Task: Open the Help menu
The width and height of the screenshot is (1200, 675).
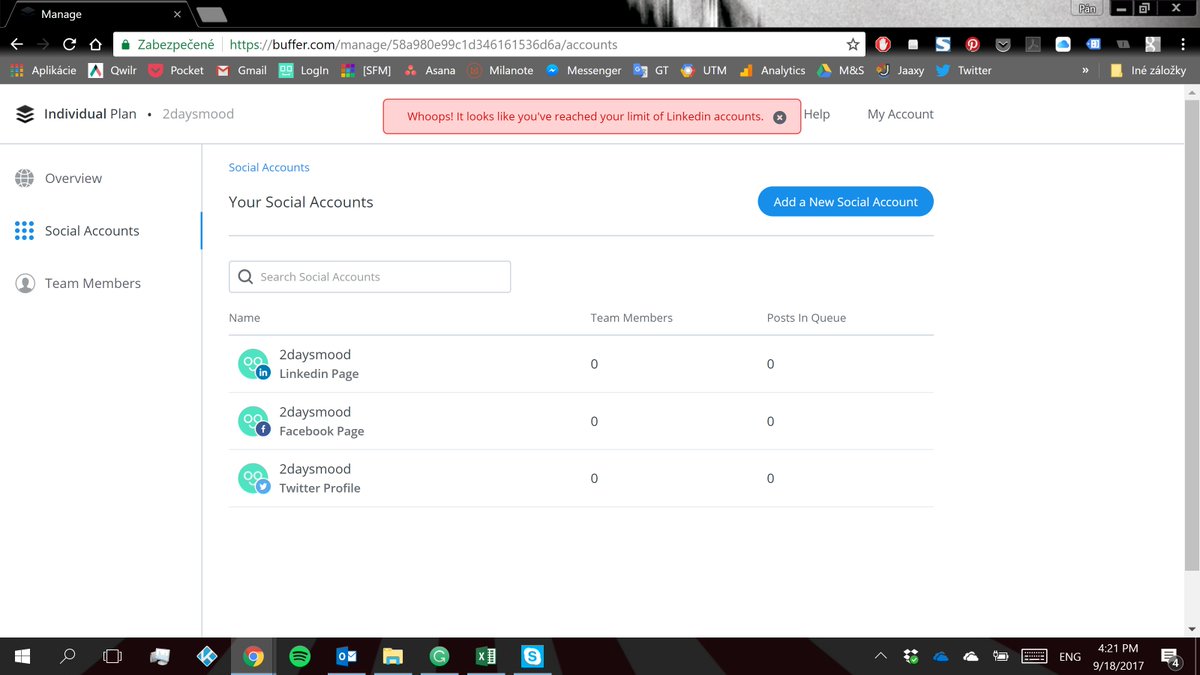Action: point(817,114)
